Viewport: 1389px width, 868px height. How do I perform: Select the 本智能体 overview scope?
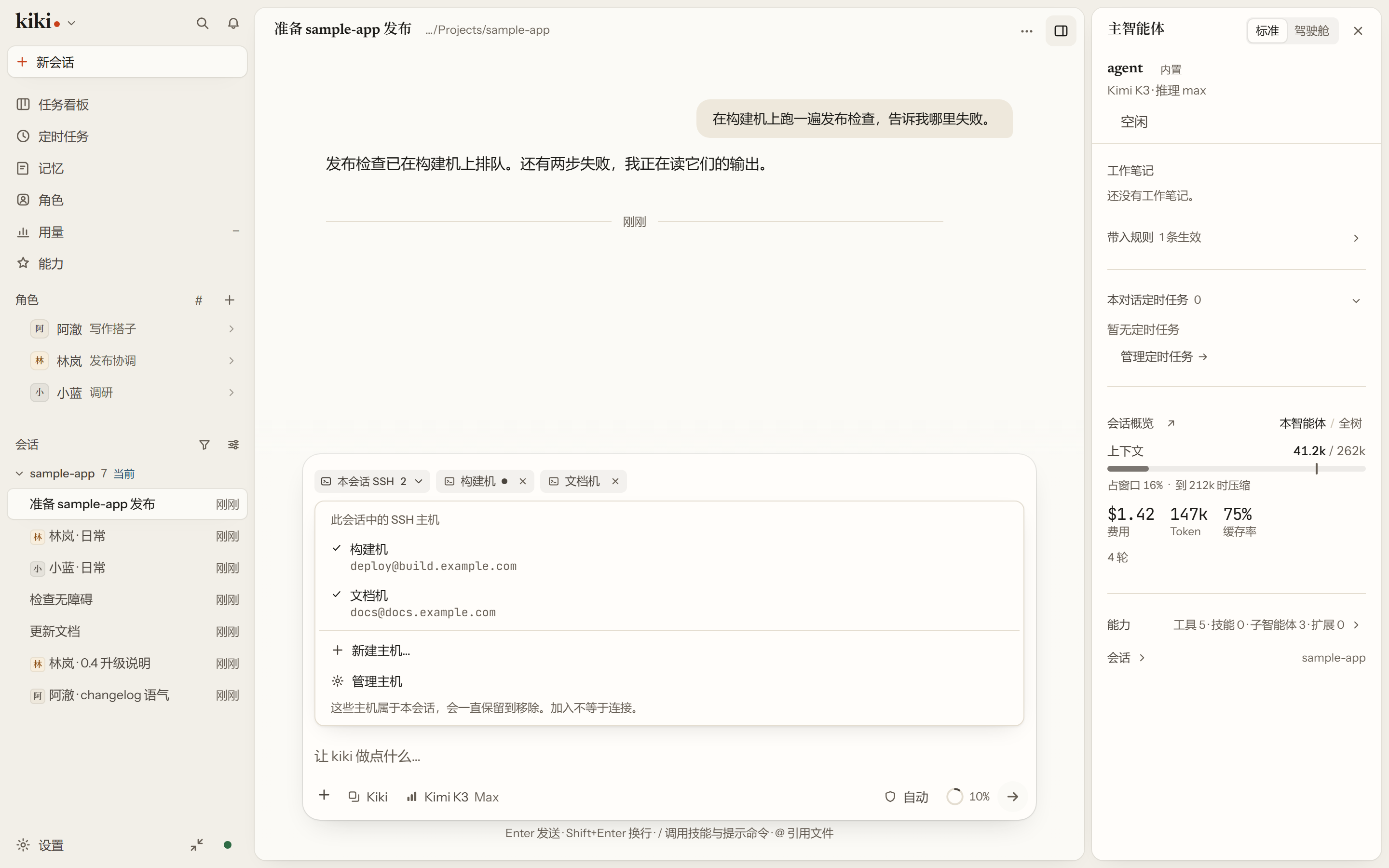(x=1302, y=424)
